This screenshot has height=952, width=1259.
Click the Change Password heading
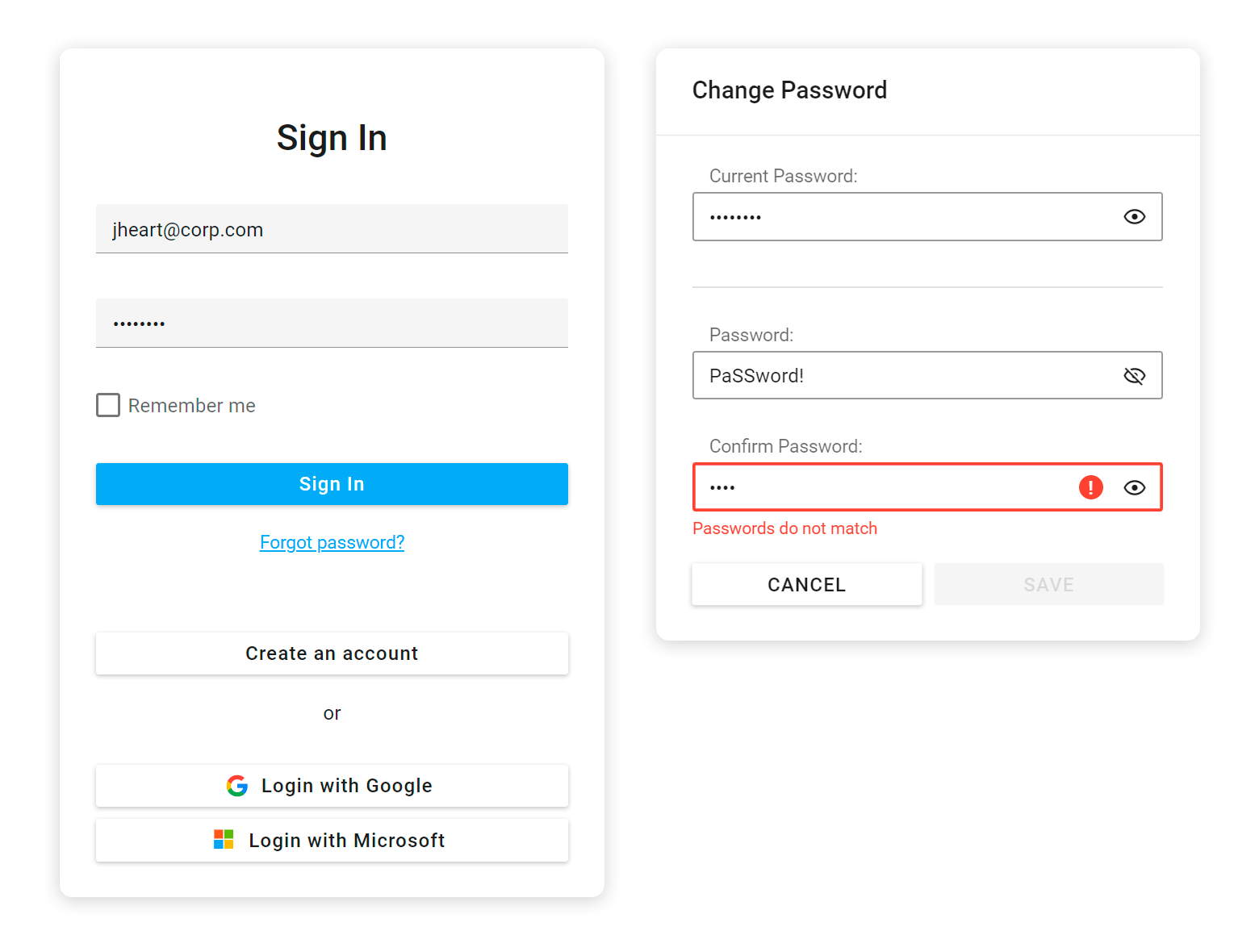pyautogui.click(x=789, y=90)
